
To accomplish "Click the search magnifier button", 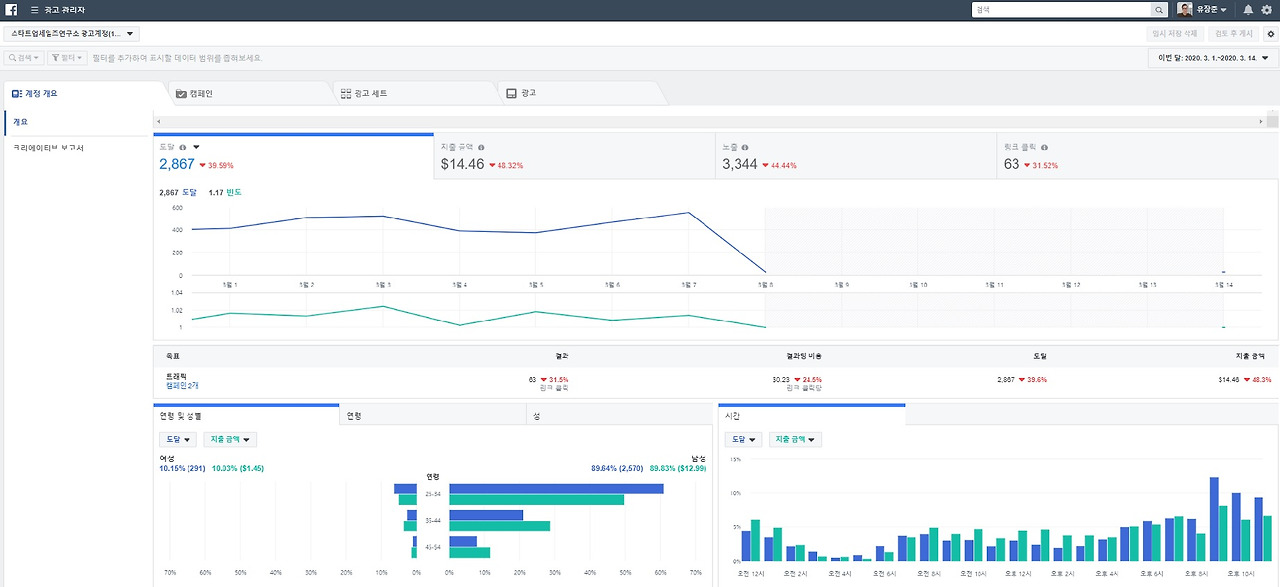I will tap(1159, 9).
